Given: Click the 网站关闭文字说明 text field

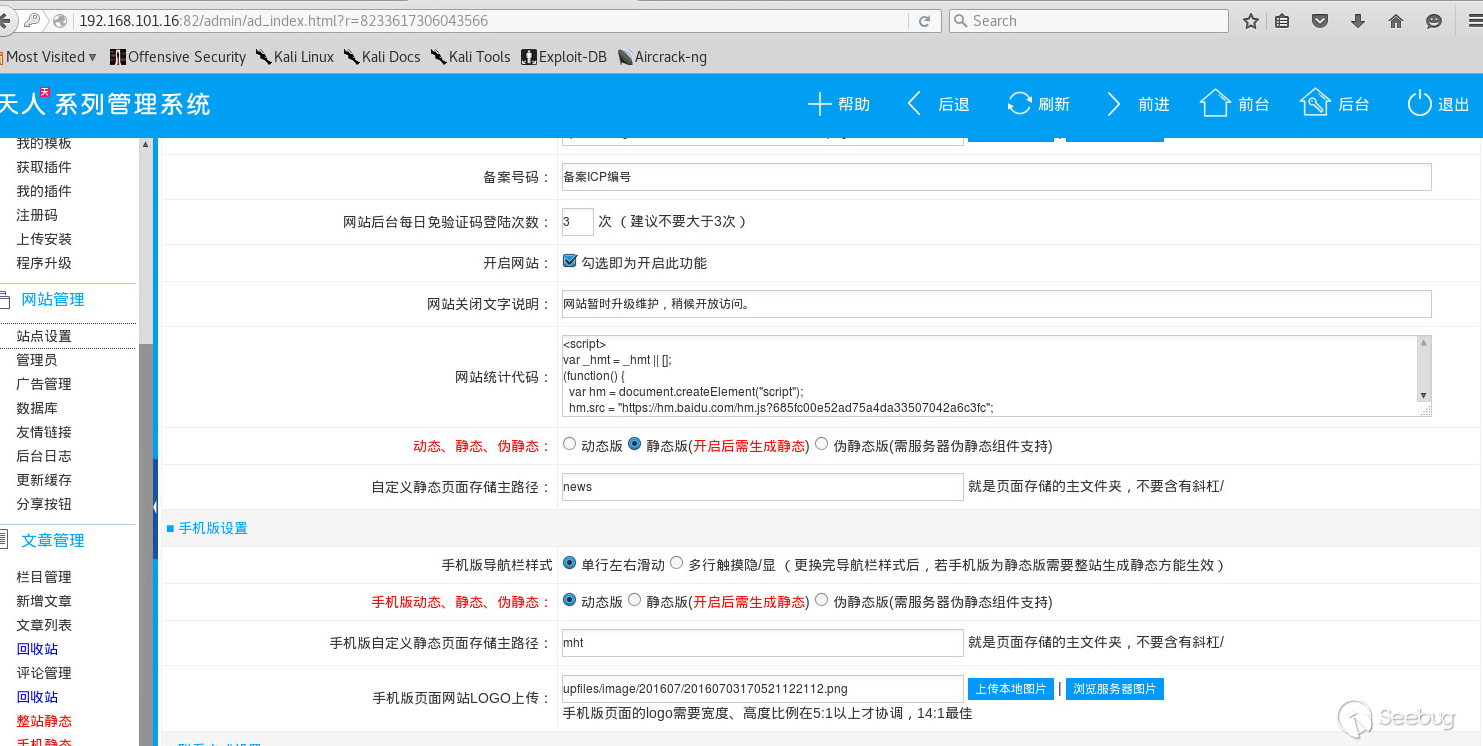Looking at the screenshot, I should 996,303.
